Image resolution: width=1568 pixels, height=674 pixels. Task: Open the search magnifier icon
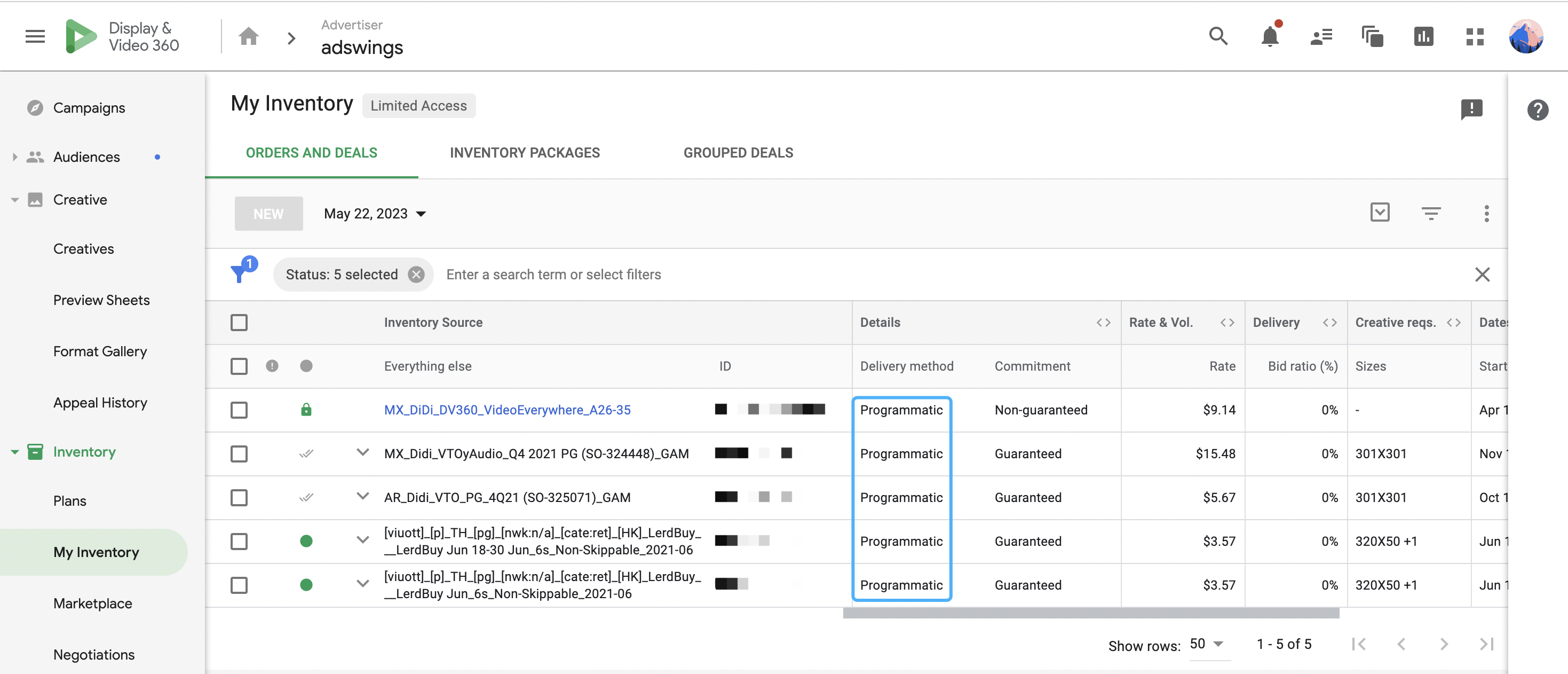1218,36
